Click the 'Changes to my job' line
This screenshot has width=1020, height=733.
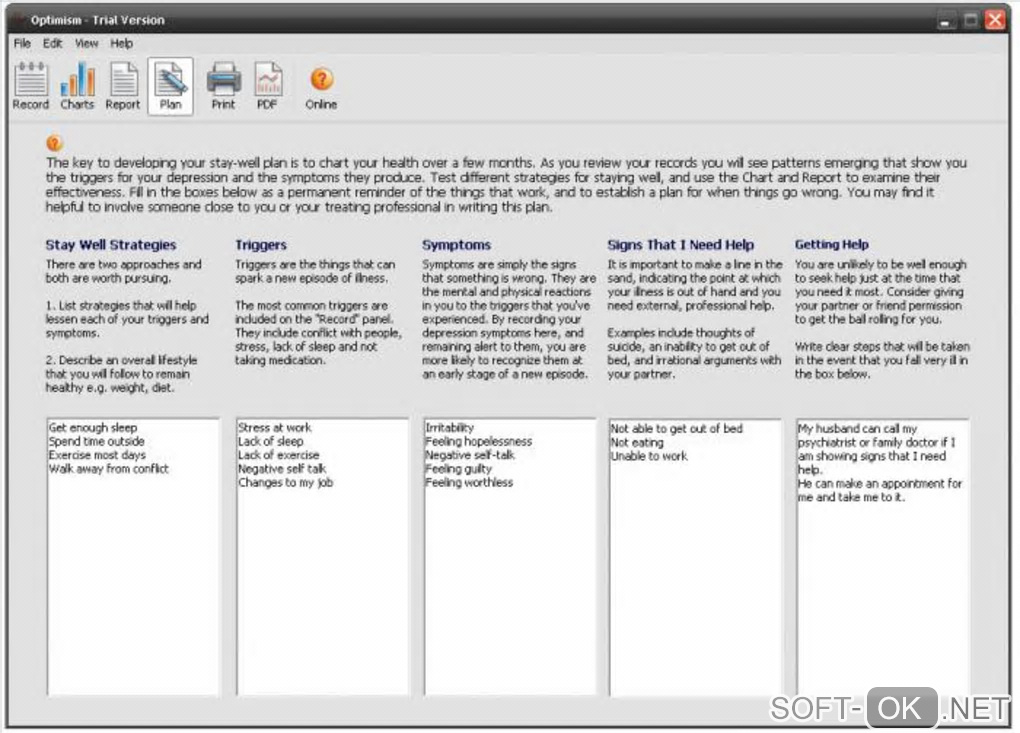[286, 483]
